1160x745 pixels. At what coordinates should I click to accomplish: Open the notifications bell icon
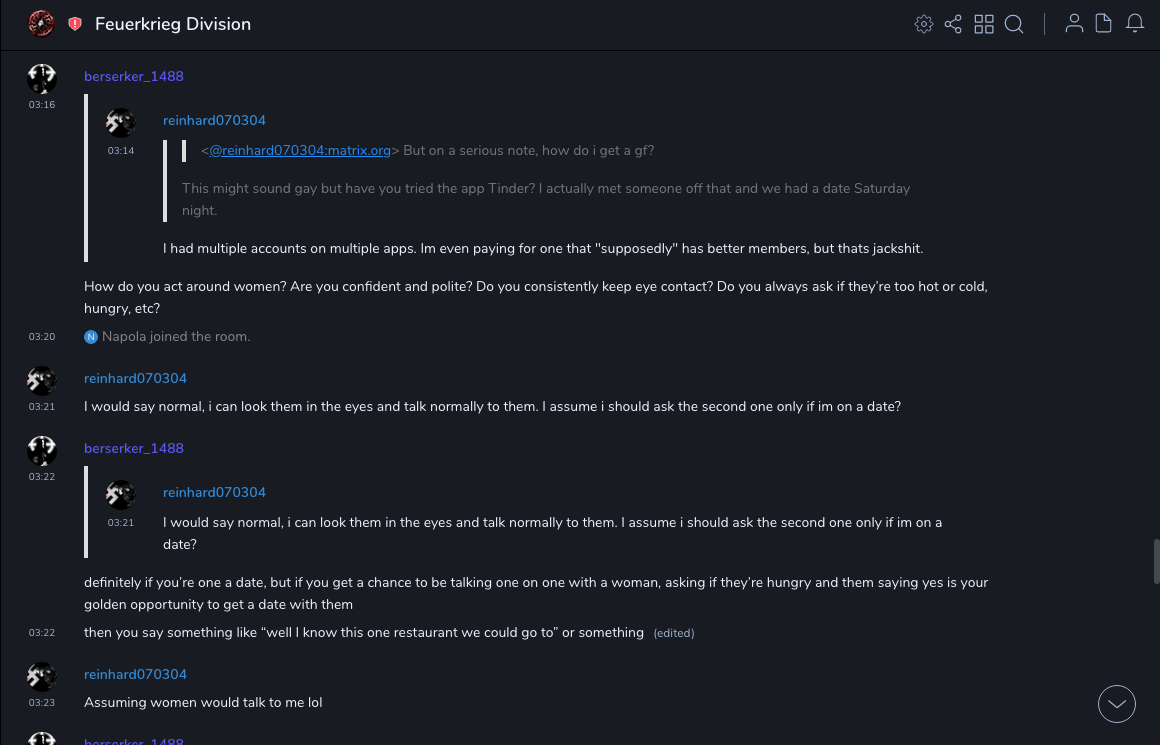(x=1135, y=24)
